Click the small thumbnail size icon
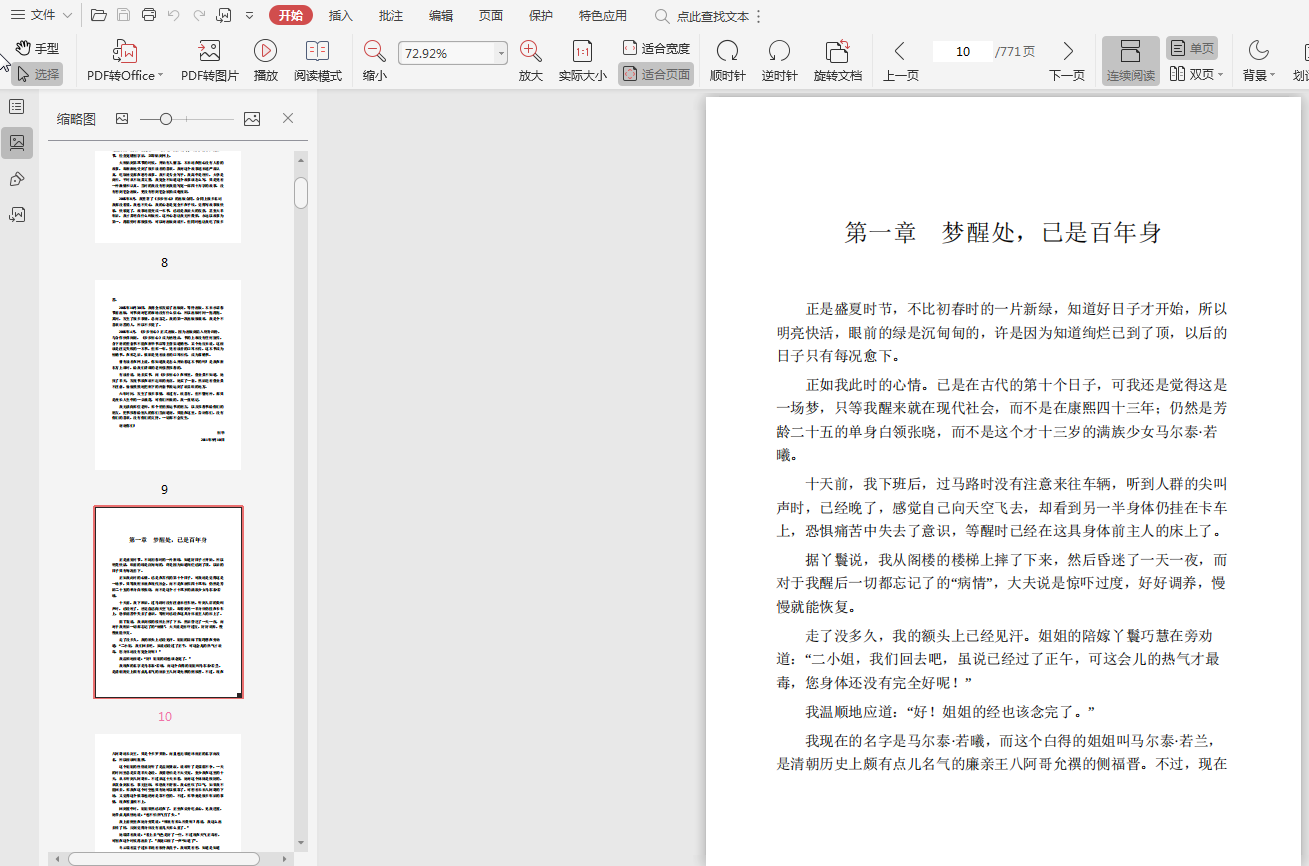1309x866 pixels. (122, 118)
